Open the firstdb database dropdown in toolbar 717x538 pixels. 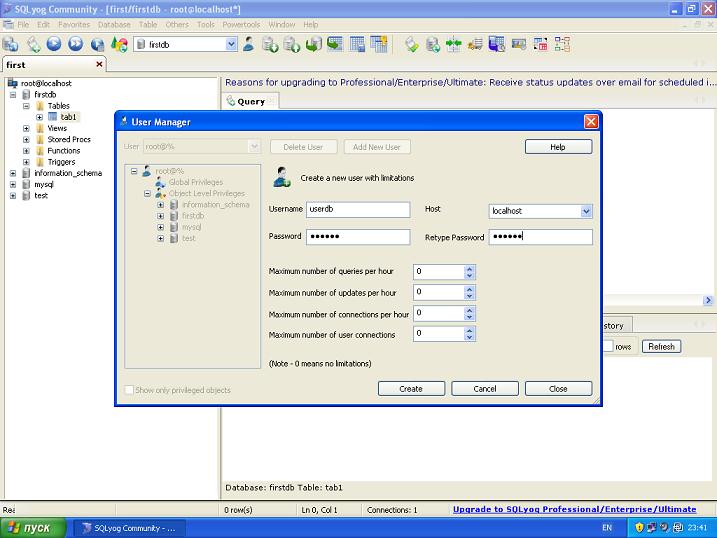pyautogui.click(x=231, y=44)
